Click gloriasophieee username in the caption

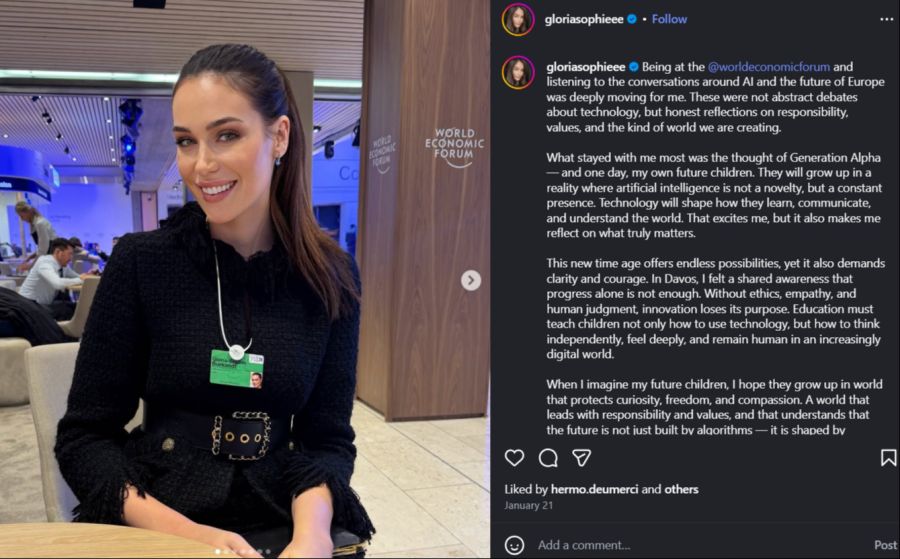[585, 67]
